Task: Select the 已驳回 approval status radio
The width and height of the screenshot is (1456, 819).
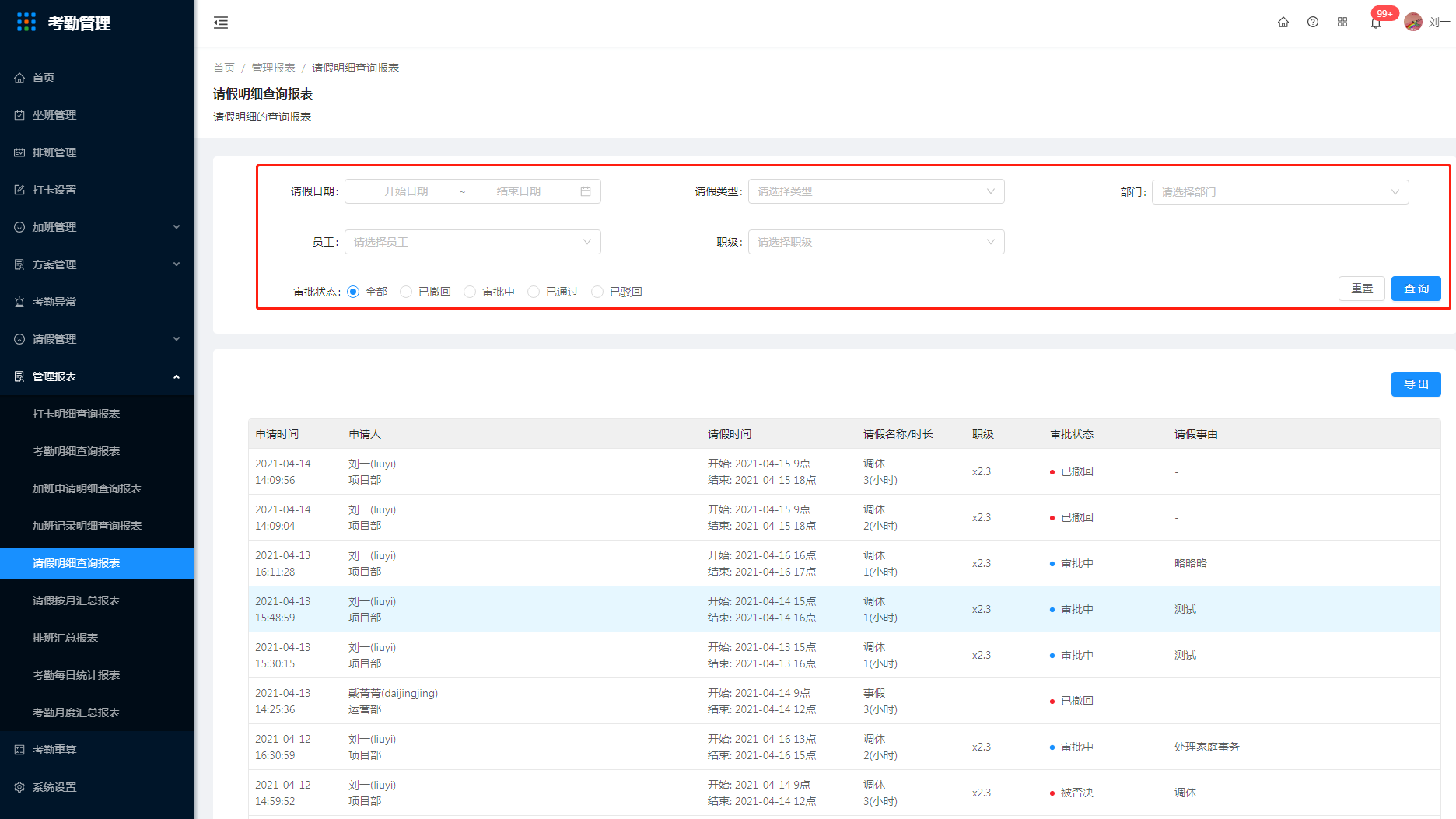Action: tap(597, 292)
